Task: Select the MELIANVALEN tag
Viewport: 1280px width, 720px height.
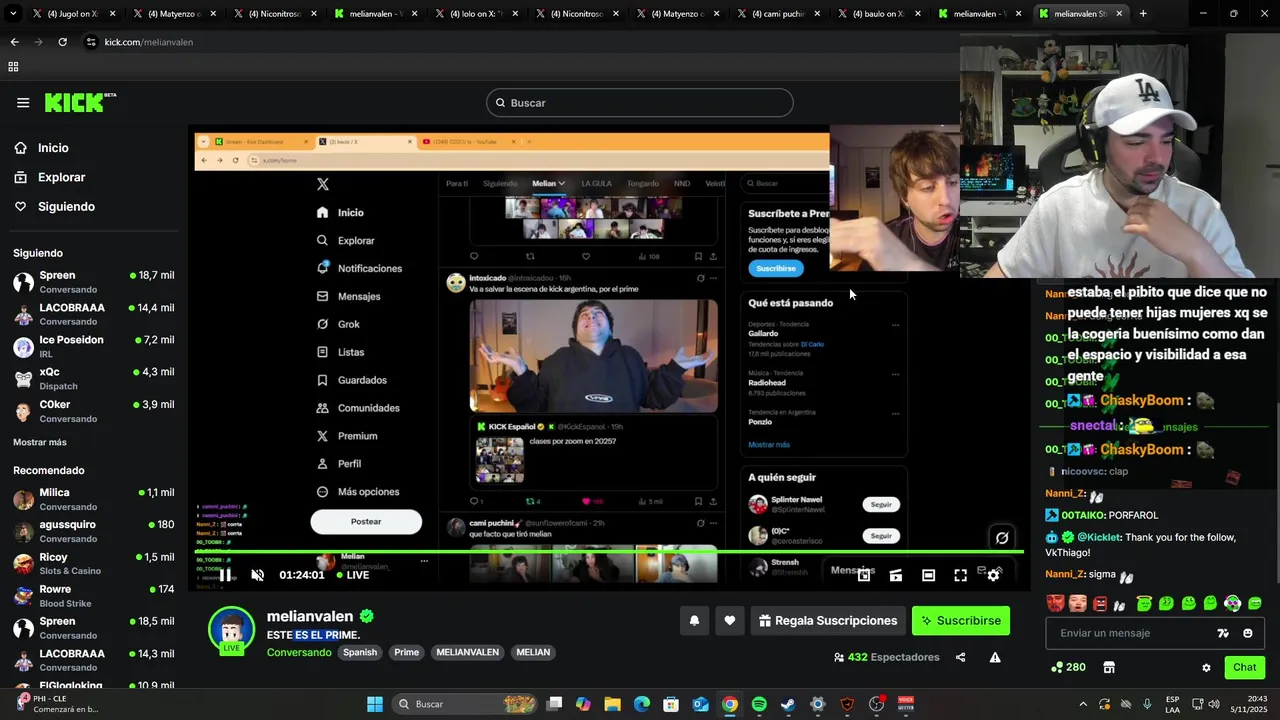Action: (467, 652)
